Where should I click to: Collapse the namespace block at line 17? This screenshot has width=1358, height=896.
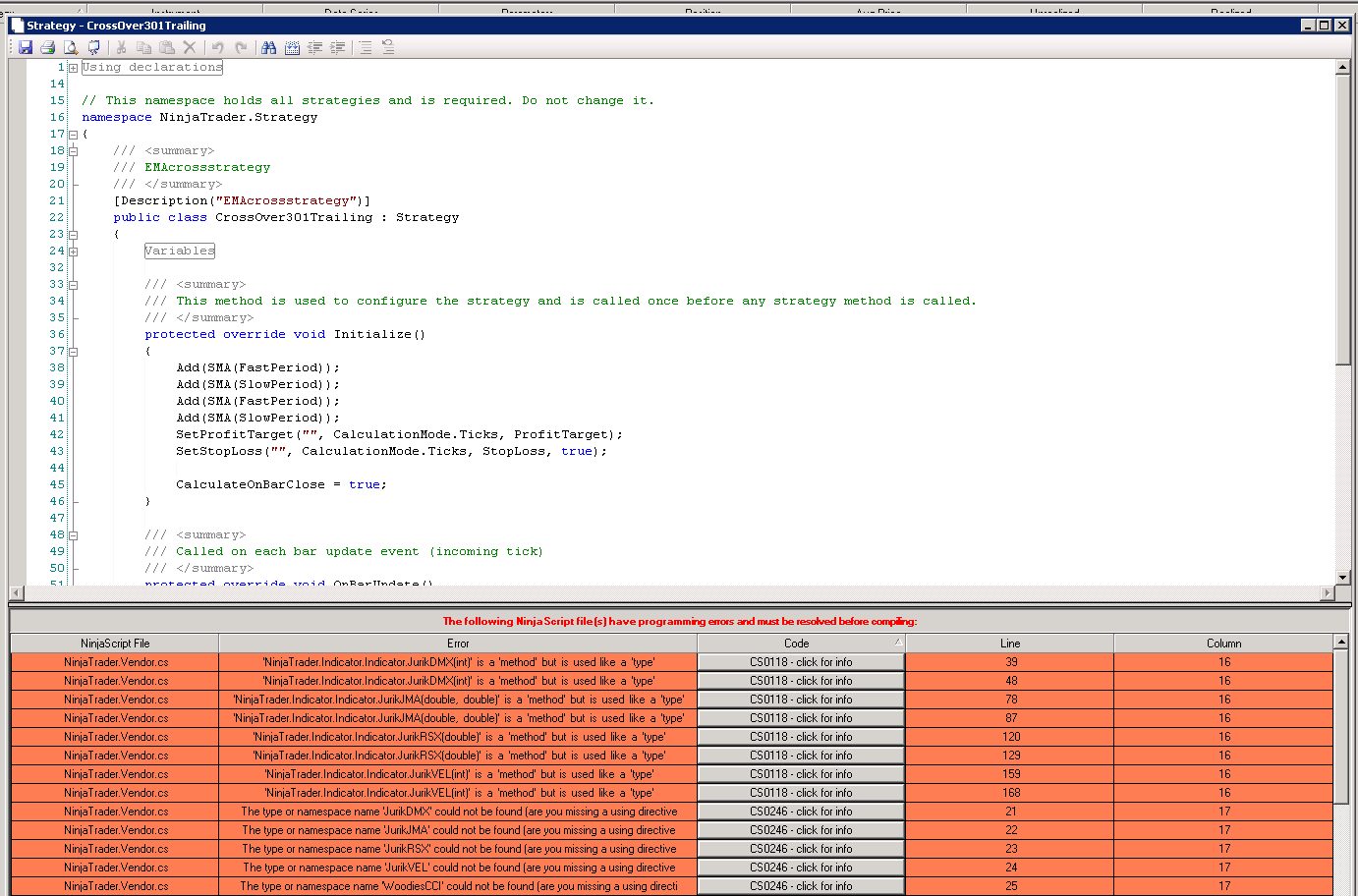[x=73, y=135]
